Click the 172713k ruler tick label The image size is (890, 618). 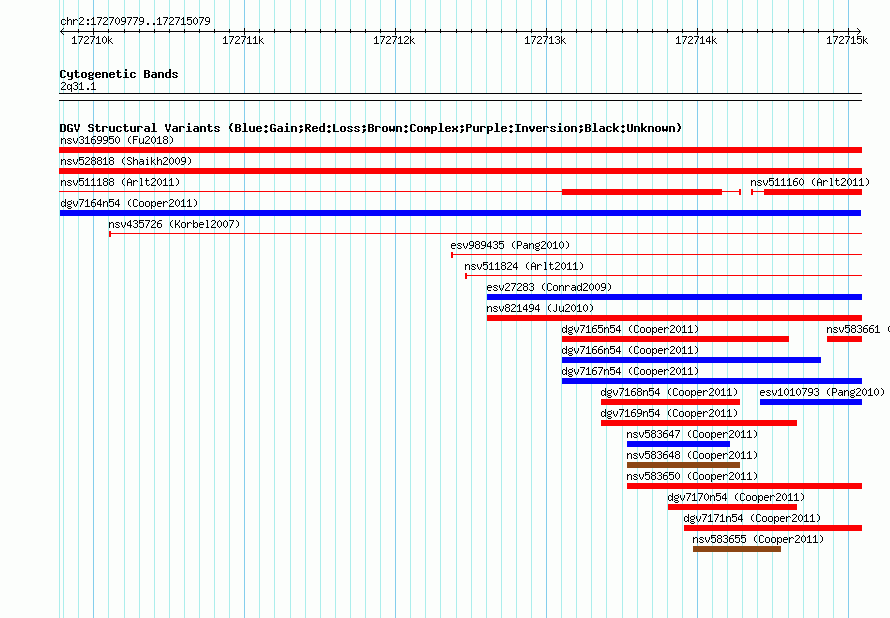coord(545,40)
